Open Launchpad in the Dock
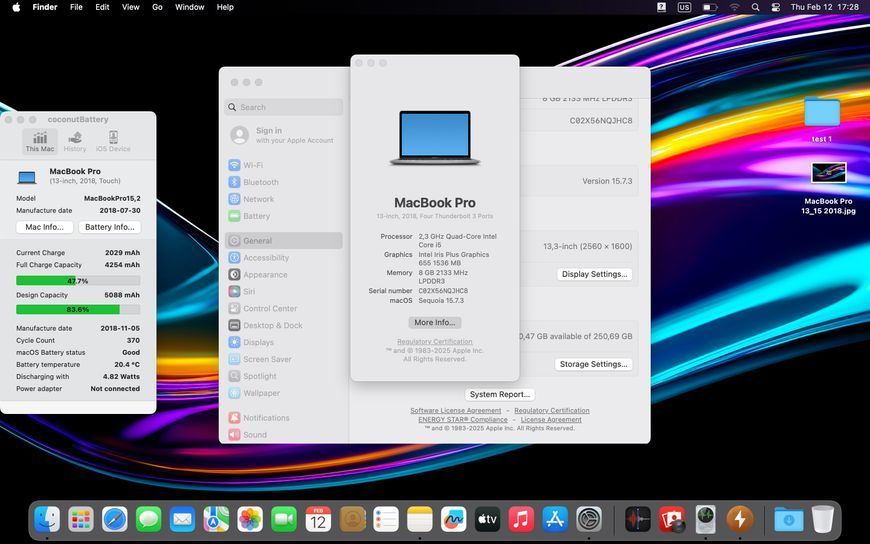This screenshot has width=870, height=544. click(81, 520)
